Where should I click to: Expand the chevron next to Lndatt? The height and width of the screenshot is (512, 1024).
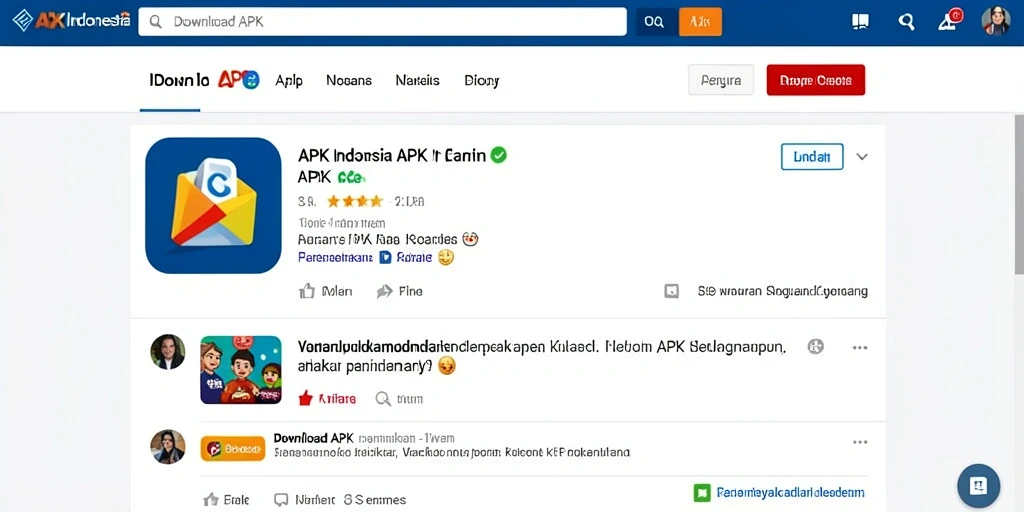[862, 157]
